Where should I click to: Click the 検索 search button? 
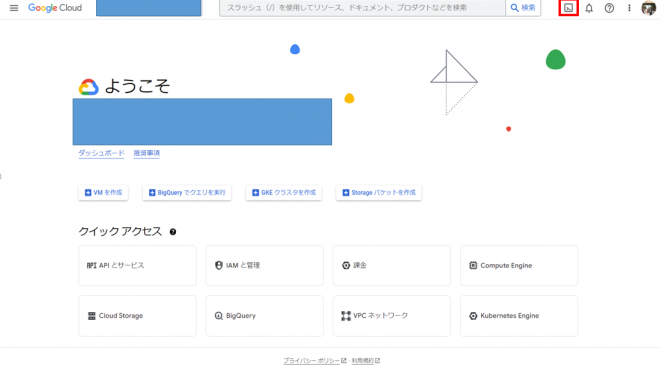523,8
